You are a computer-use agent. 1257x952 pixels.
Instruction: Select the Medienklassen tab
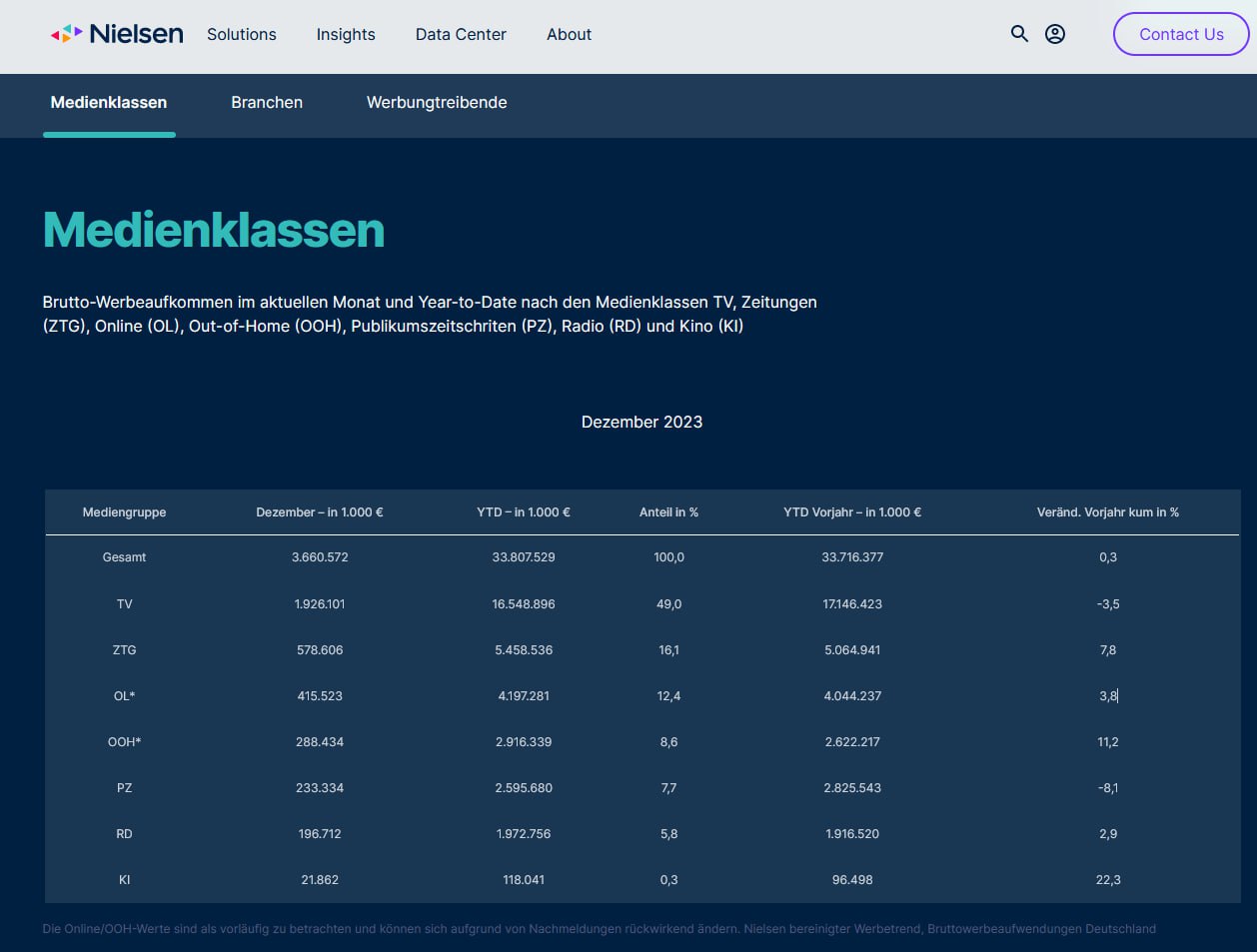109,103
